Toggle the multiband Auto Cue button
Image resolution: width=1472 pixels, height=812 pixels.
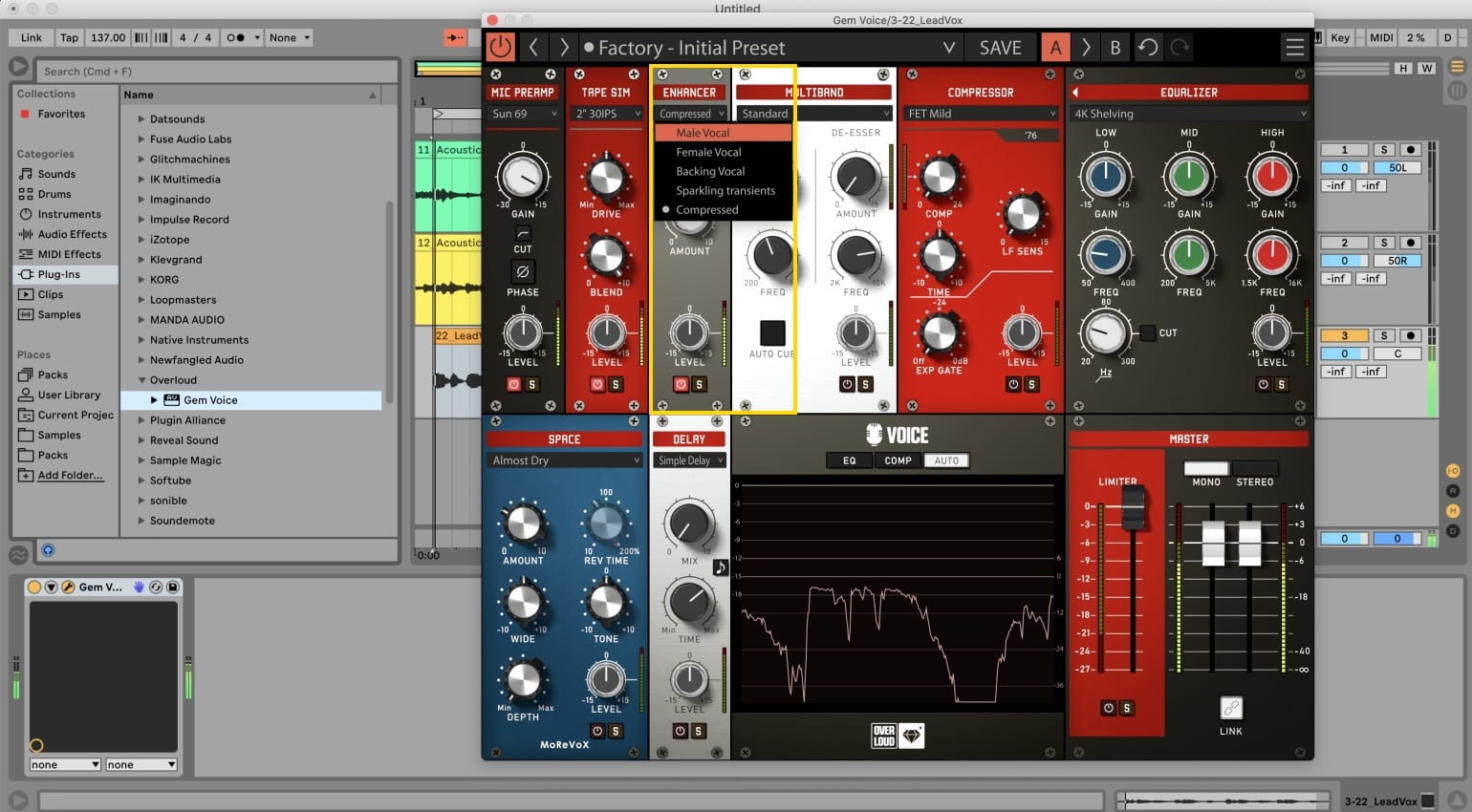pos(772,332)
